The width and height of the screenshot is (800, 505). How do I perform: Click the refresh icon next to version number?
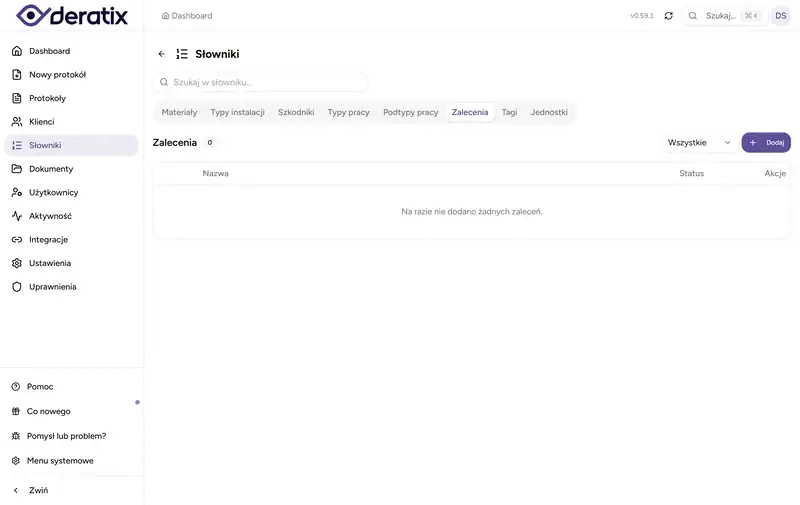[668, 16]
